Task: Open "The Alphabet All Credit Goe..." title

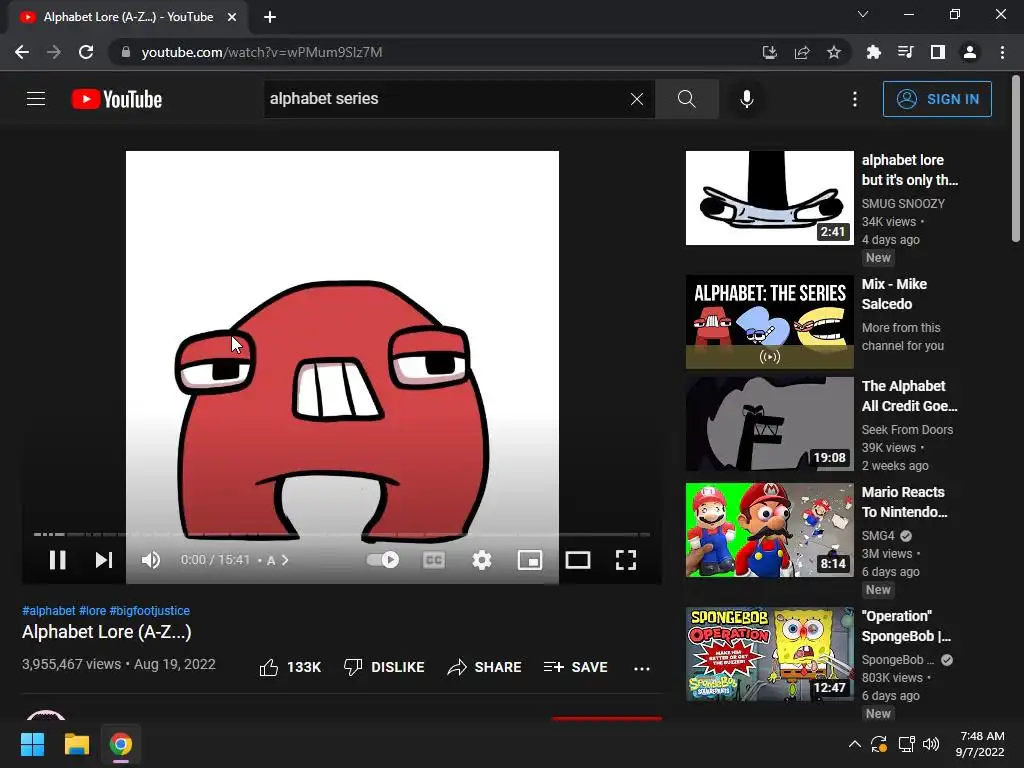Action: 909,396
